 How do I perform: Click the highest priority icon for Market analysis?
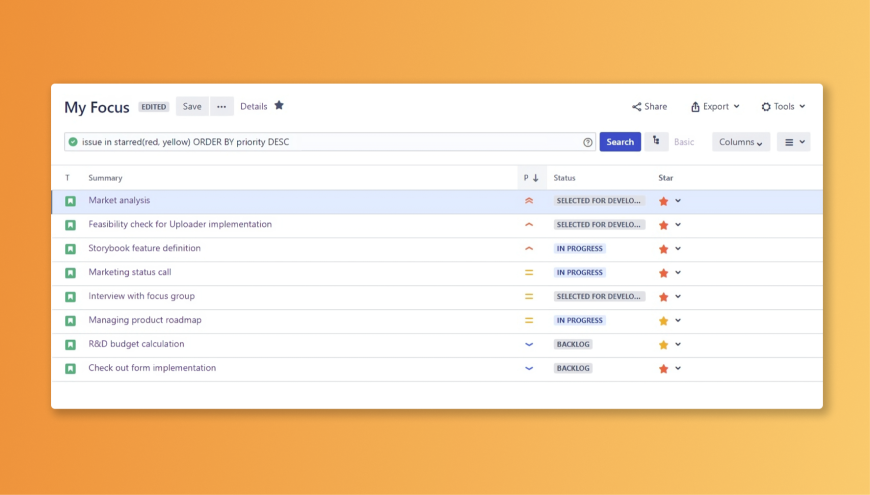pyautogui.click(x=529, y=201)
